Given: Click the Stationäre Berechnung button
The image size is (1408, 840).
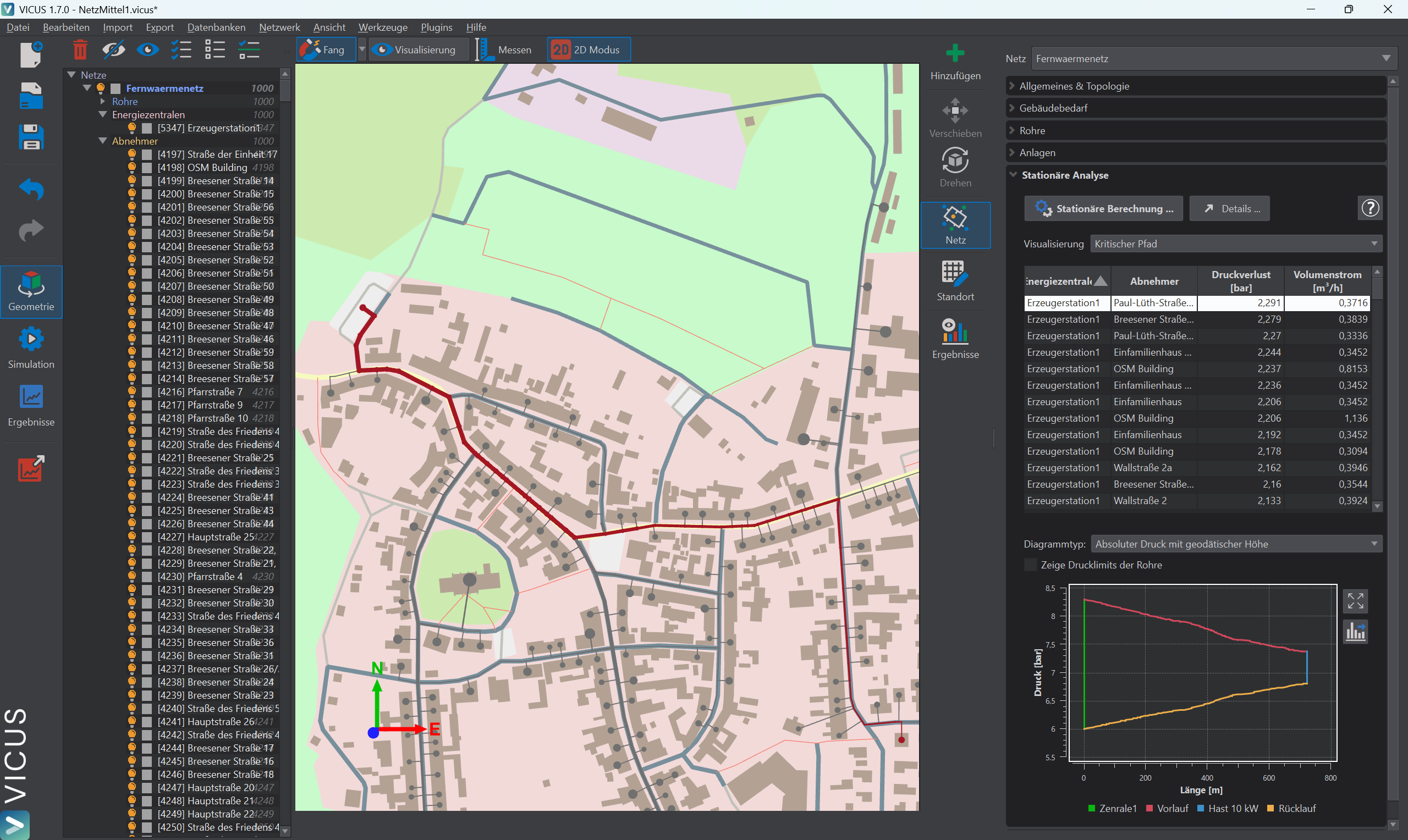Looking at the screenshot, I should [x=1103, y=209].
